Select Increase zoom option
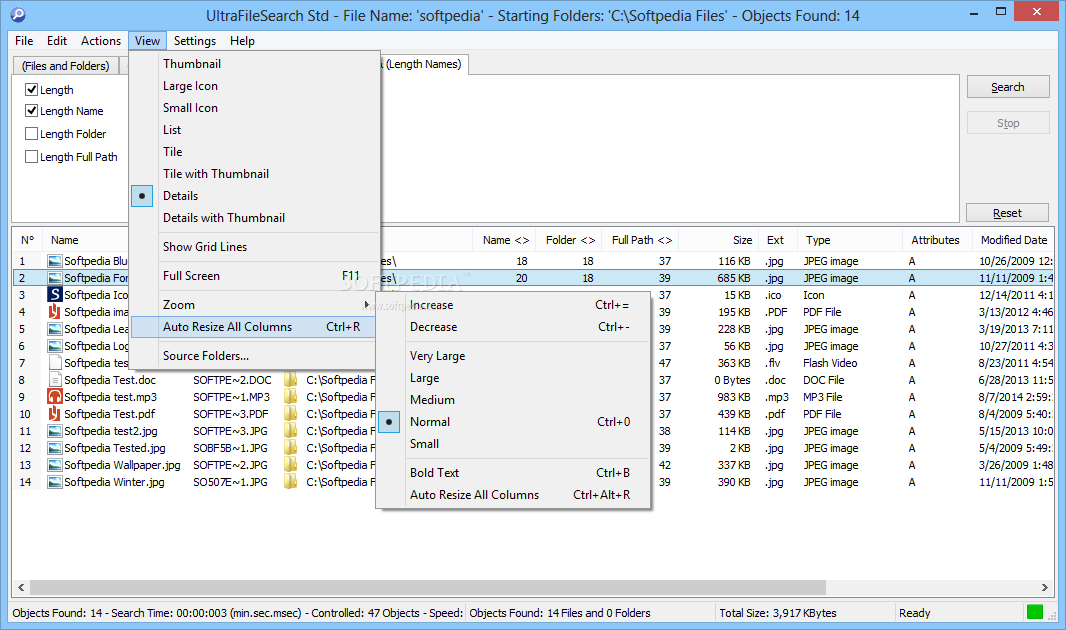 coord(513,305)
